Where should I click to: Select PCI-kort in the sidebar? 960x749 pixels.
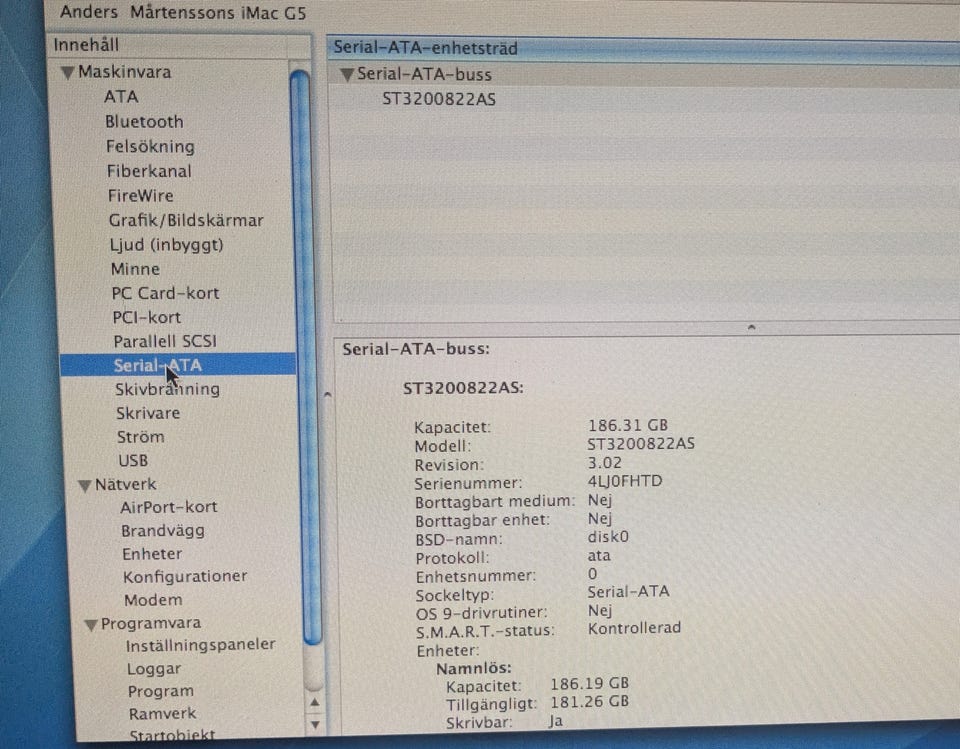pos(146,317)
